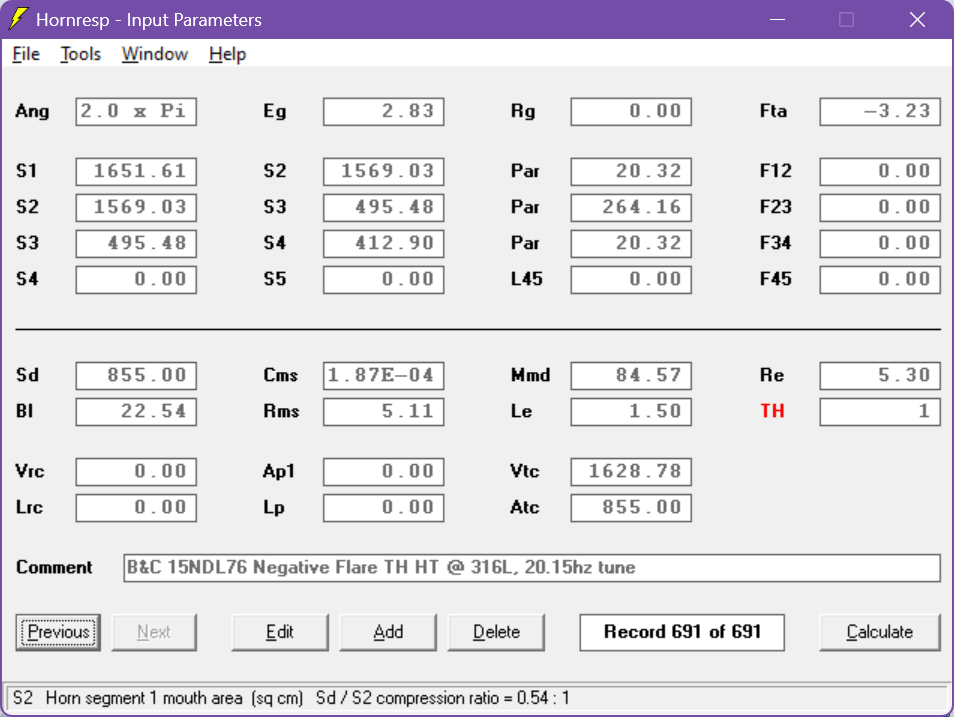Image resolution: width=954 pixels, height=717 pixels.
Task: Click the Rms field showing 5.11
Action: coord(384,411)
